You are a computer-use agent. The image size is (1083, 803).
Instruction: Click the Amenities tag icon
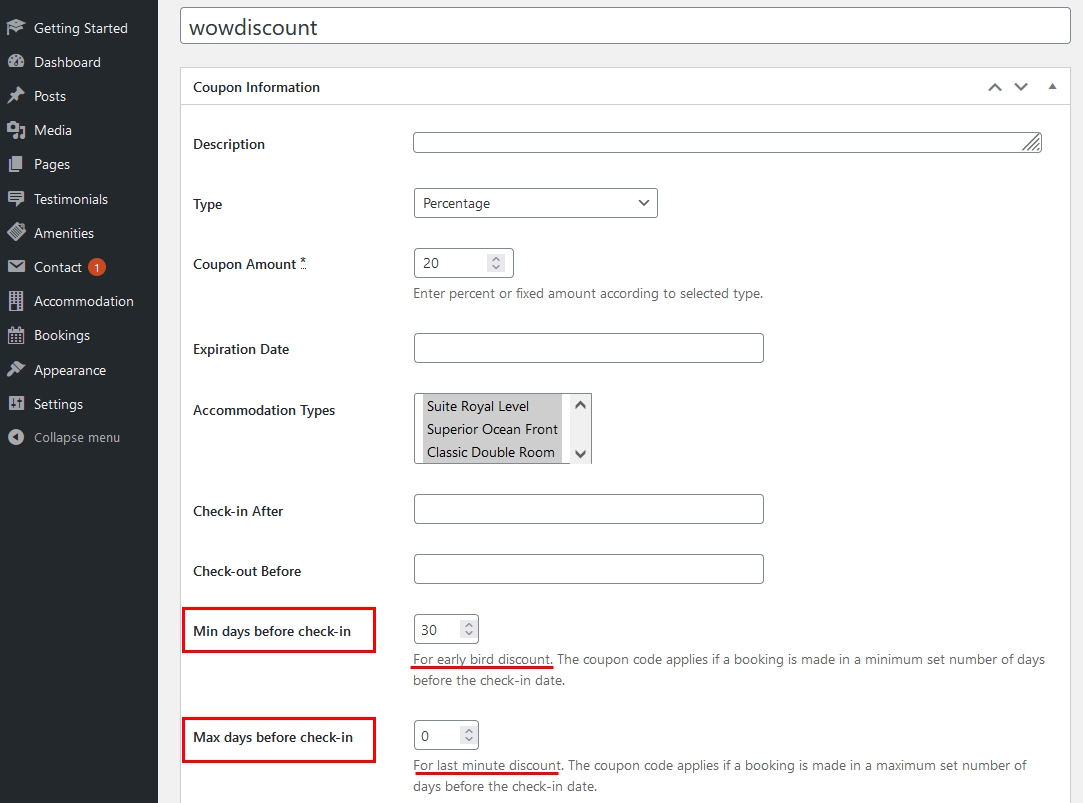click(17, 233)
